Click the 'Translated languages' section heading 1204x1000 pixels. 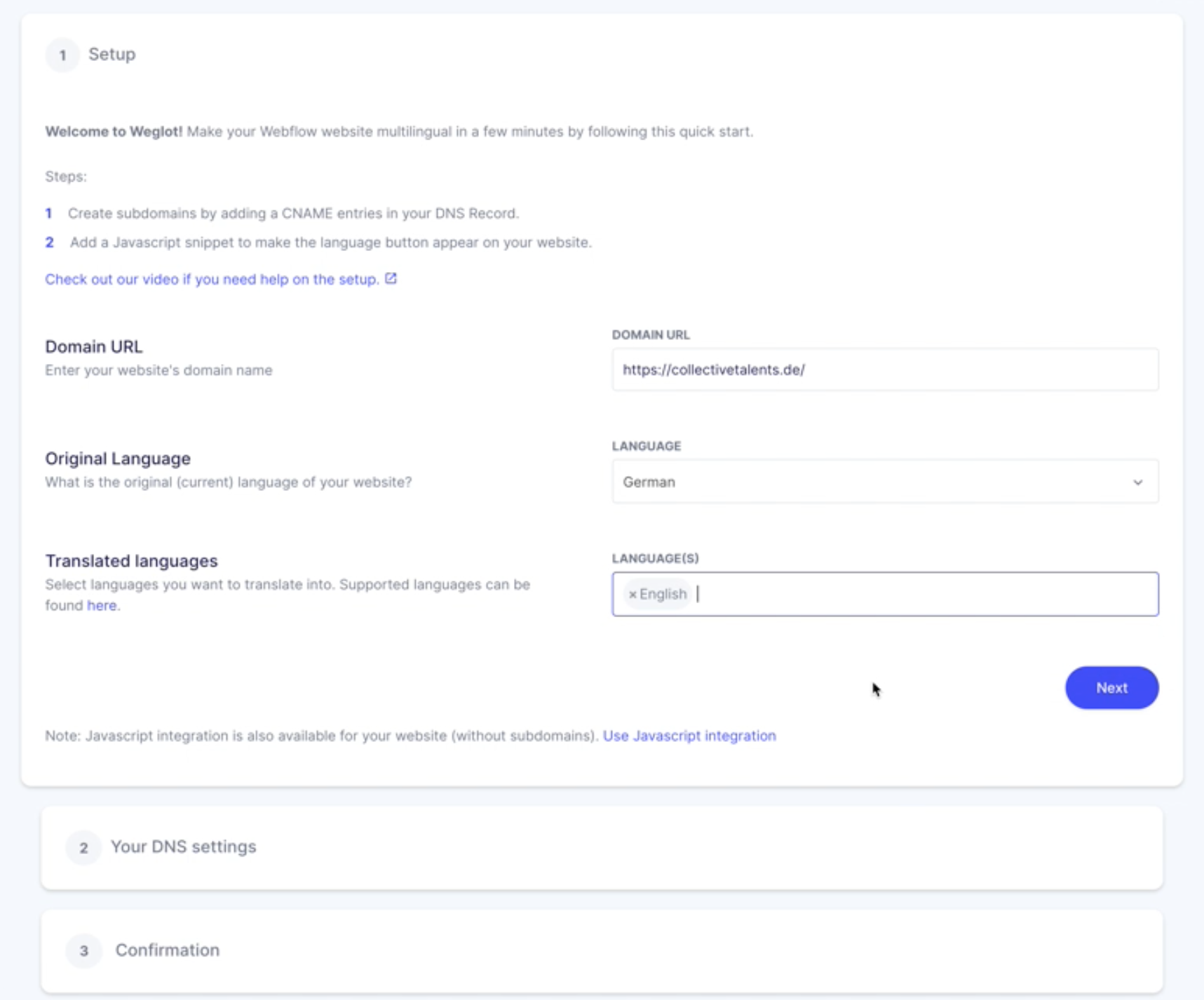(131, 561)
